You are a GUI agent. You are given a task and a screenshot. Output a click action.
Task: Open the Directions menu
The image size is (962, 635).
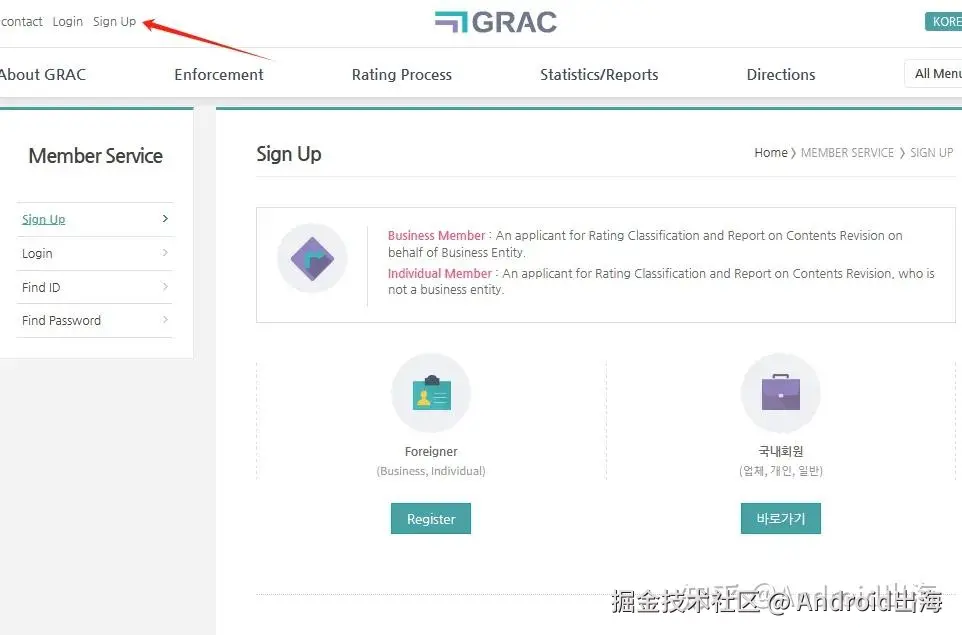[780, 74]
